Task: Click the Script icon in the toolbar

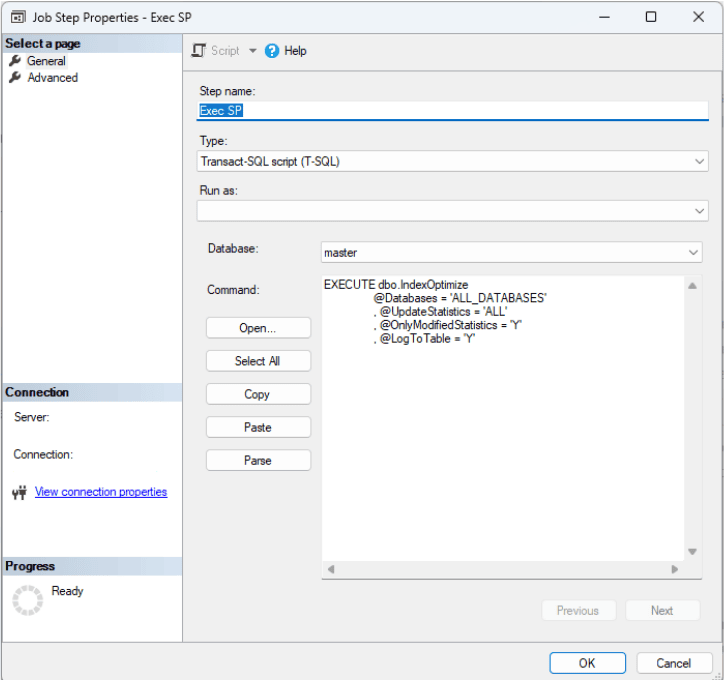Action: click(199, 50)
